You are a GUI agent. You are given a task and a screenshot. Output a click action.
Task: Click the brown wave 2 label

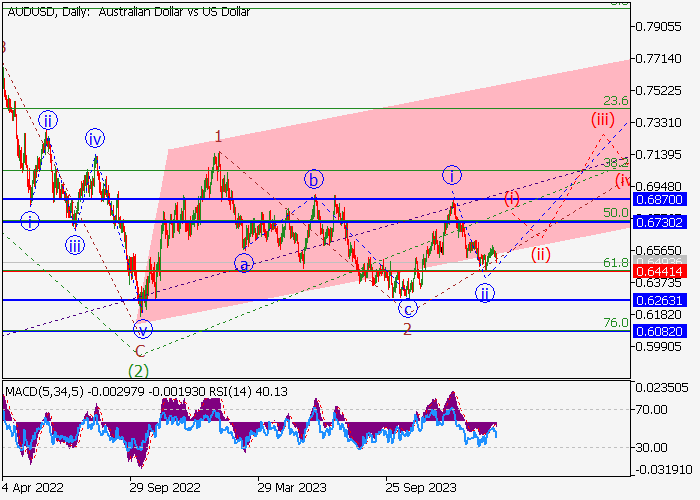coord(407,329)
